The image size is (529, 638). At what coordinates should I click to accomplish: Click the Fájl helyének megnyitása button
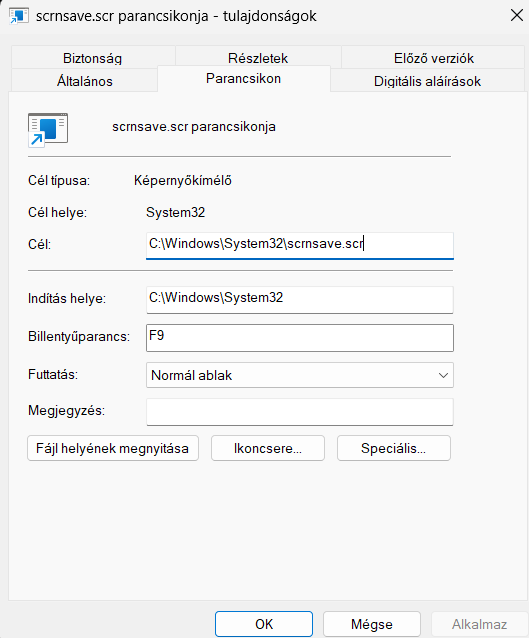pyautogui.click(x=113, y=448)
